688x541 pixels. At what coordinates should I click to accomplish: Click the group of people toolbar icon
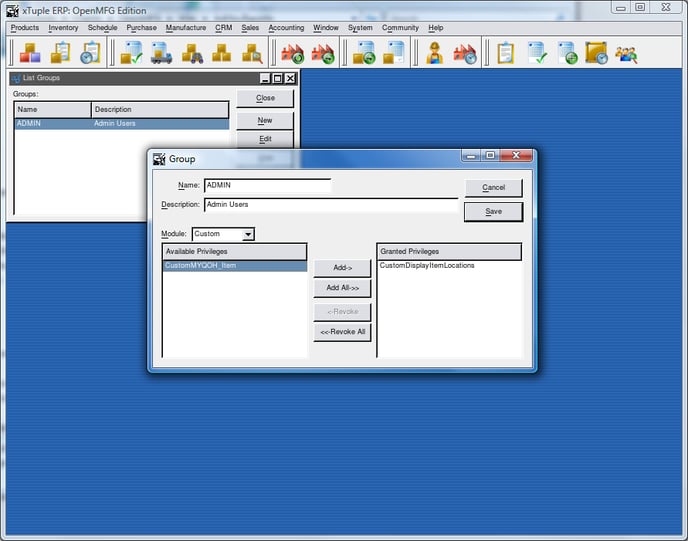626,53
